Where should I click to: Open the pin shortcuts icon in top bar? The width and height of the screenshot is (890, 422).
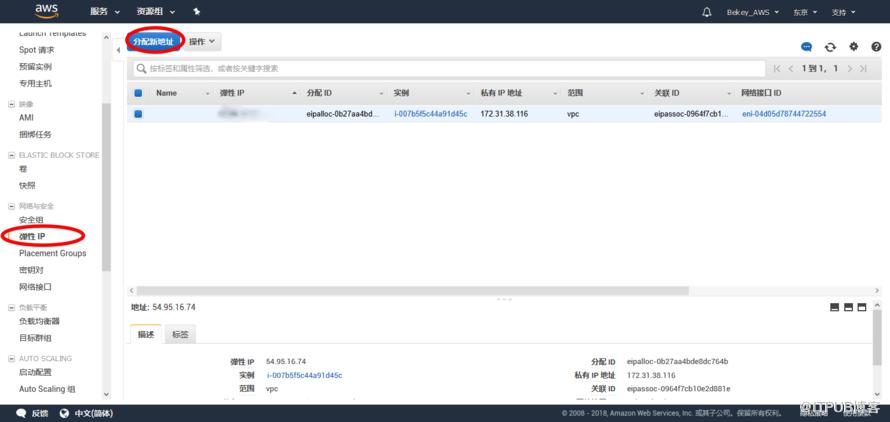[x=196, y=11]
